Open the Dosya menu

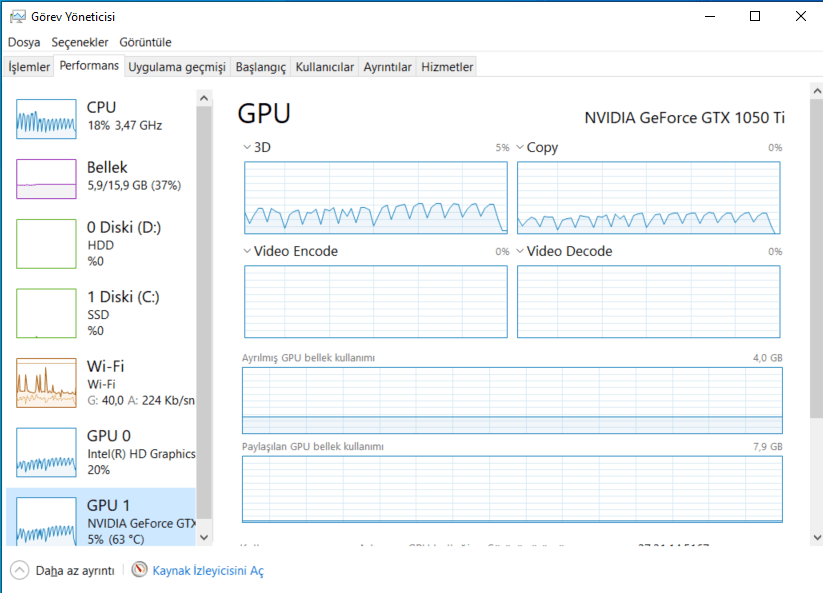[x=24, y=42]
